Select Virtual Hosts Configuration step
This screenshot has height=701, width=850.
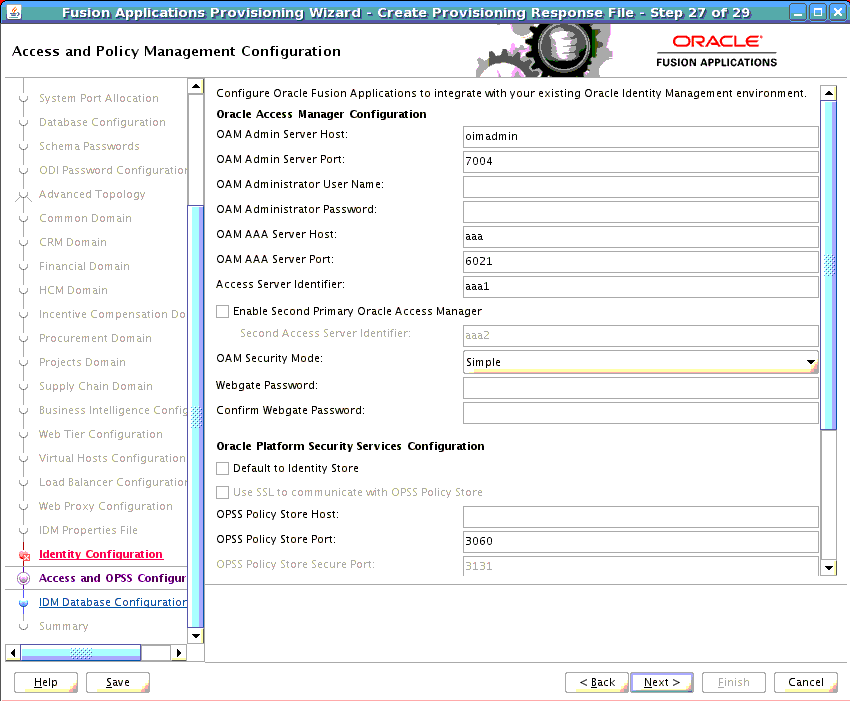tap(112, 459)
